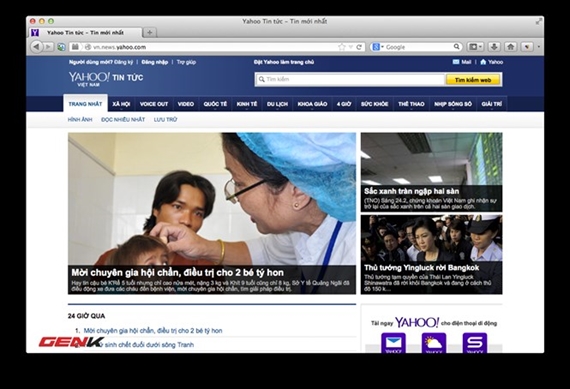Open the Google search engine selector dropdown
Screen dimensions: 570x389
(x=378, y=47)
